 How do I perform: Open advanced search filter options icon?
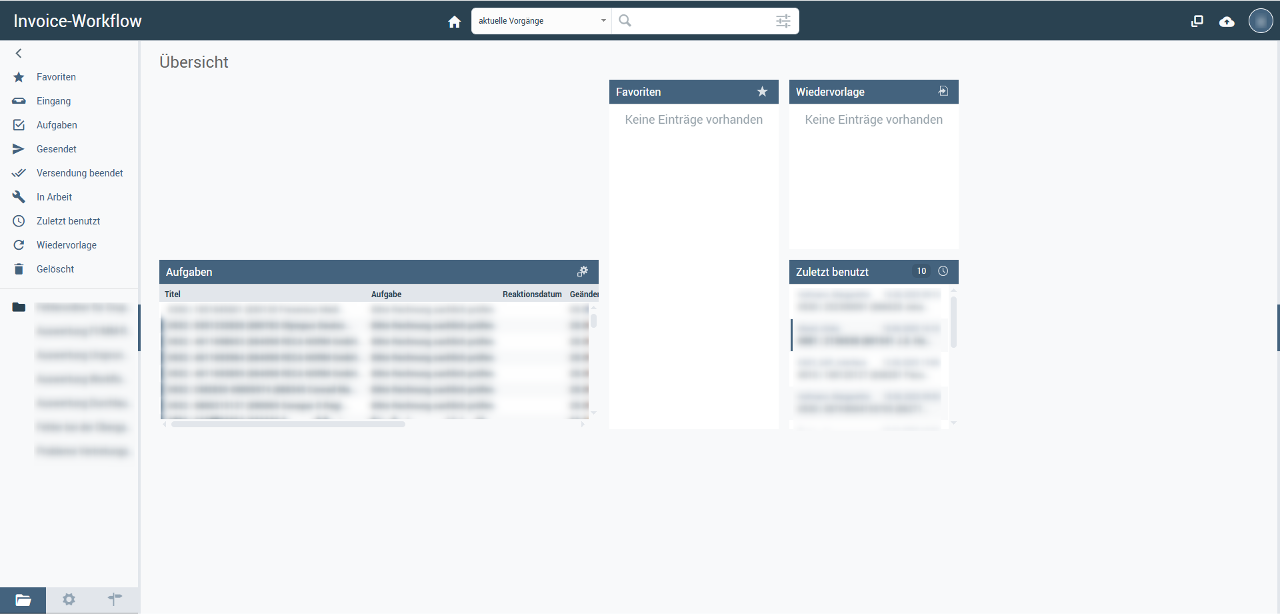(783, 21)
